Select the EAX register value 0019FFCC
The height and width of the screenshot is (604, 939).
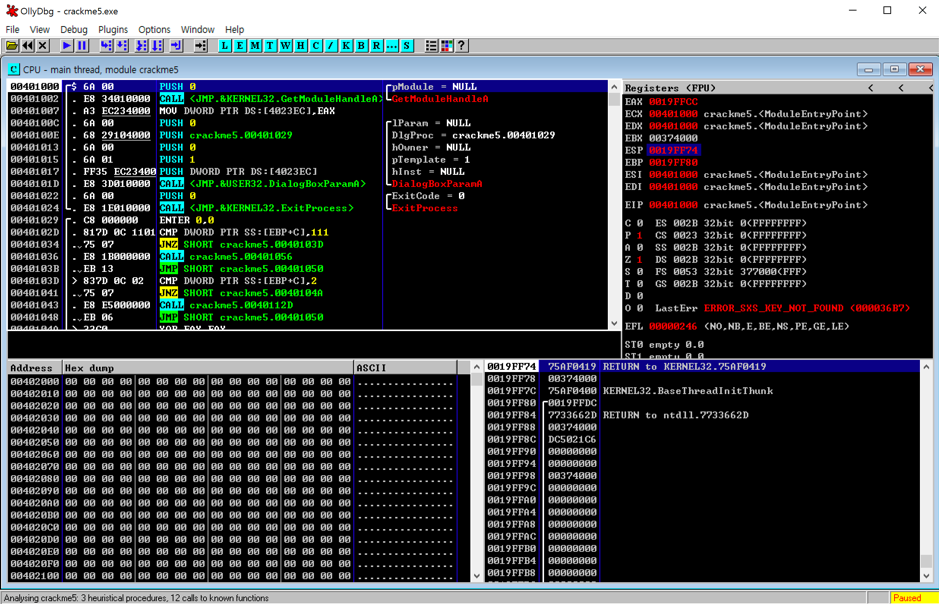pos(673,102)
